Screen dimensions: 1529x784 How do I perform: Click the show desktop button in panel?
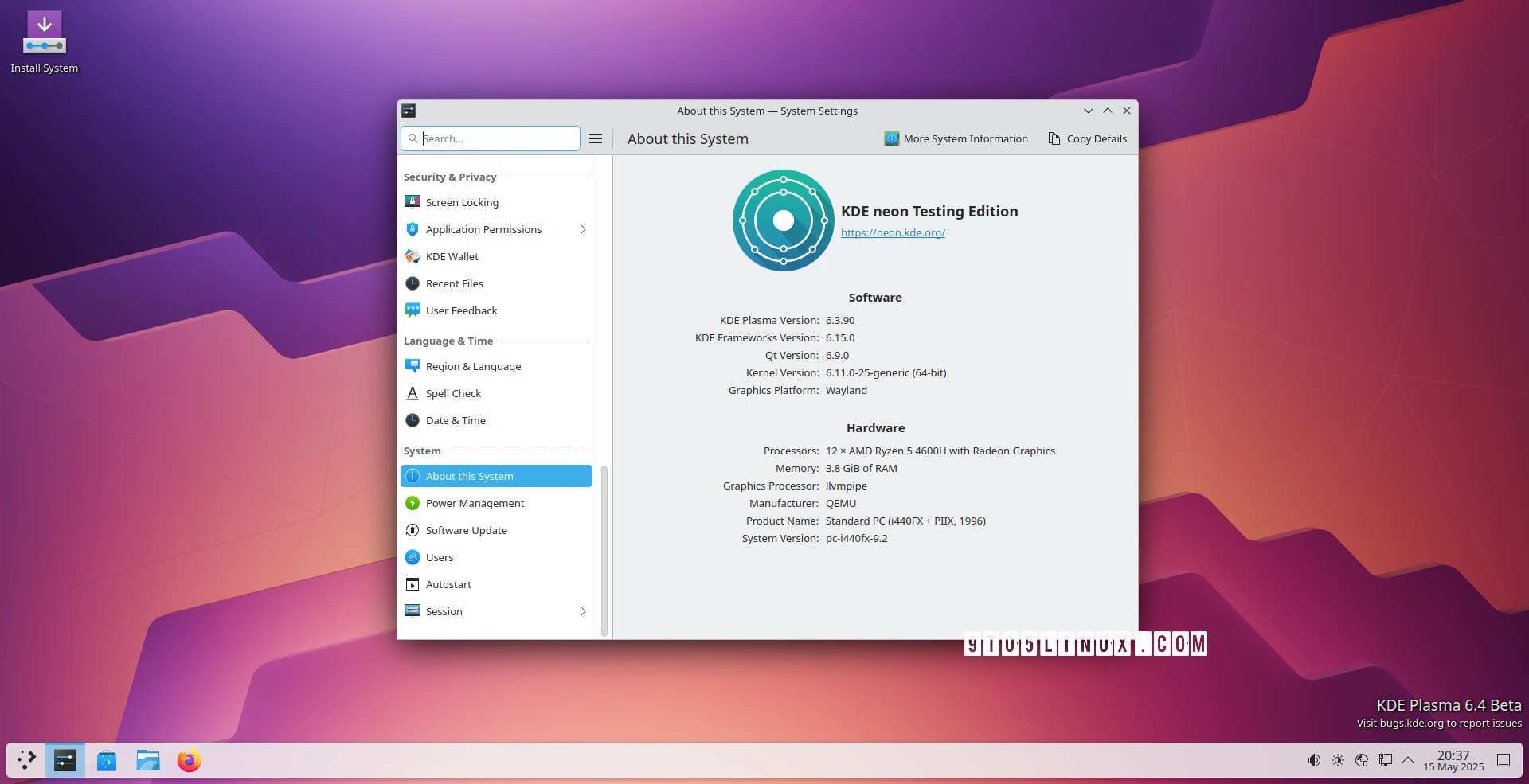click(1504, 760)
